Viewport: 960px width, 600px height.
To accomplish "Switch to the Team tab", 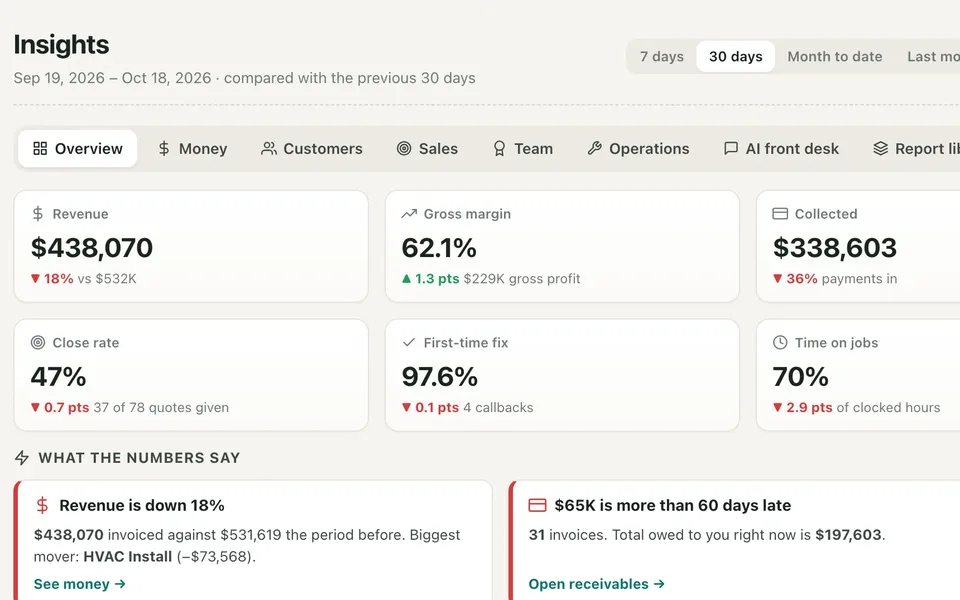I will [x=523, y=149].
